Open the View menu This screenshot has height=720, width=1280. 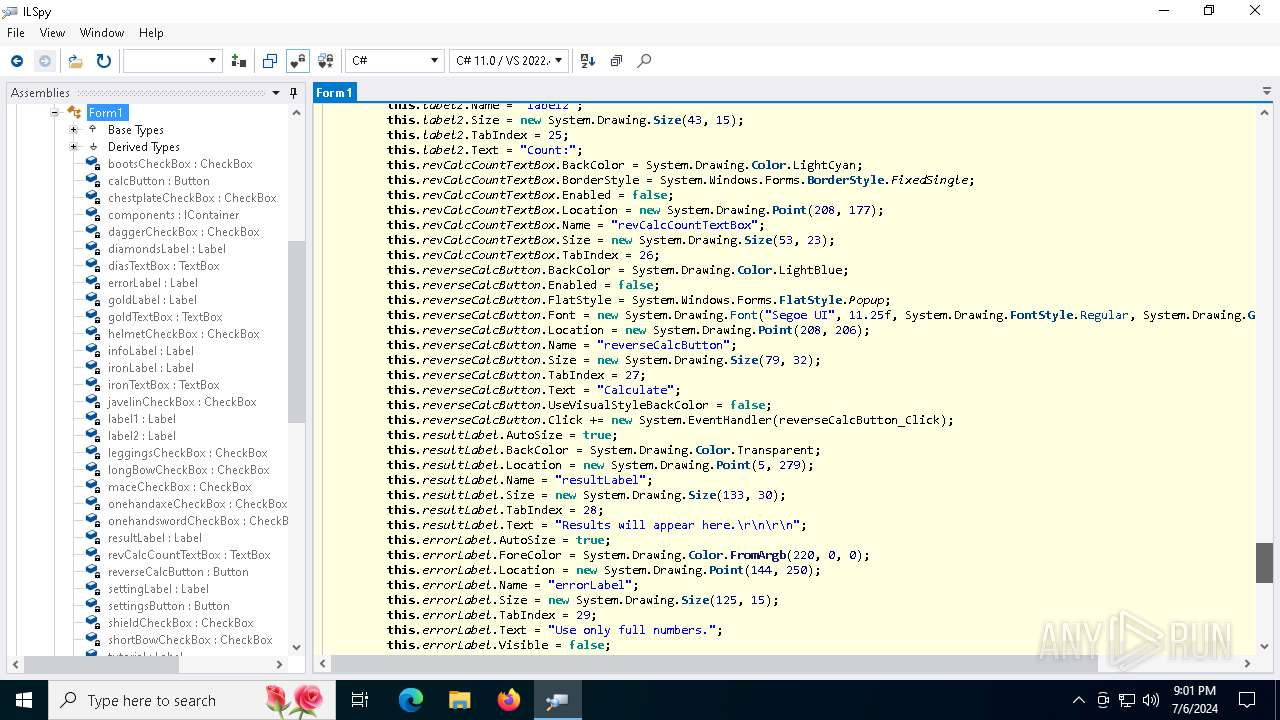click(x=52, y=33)
